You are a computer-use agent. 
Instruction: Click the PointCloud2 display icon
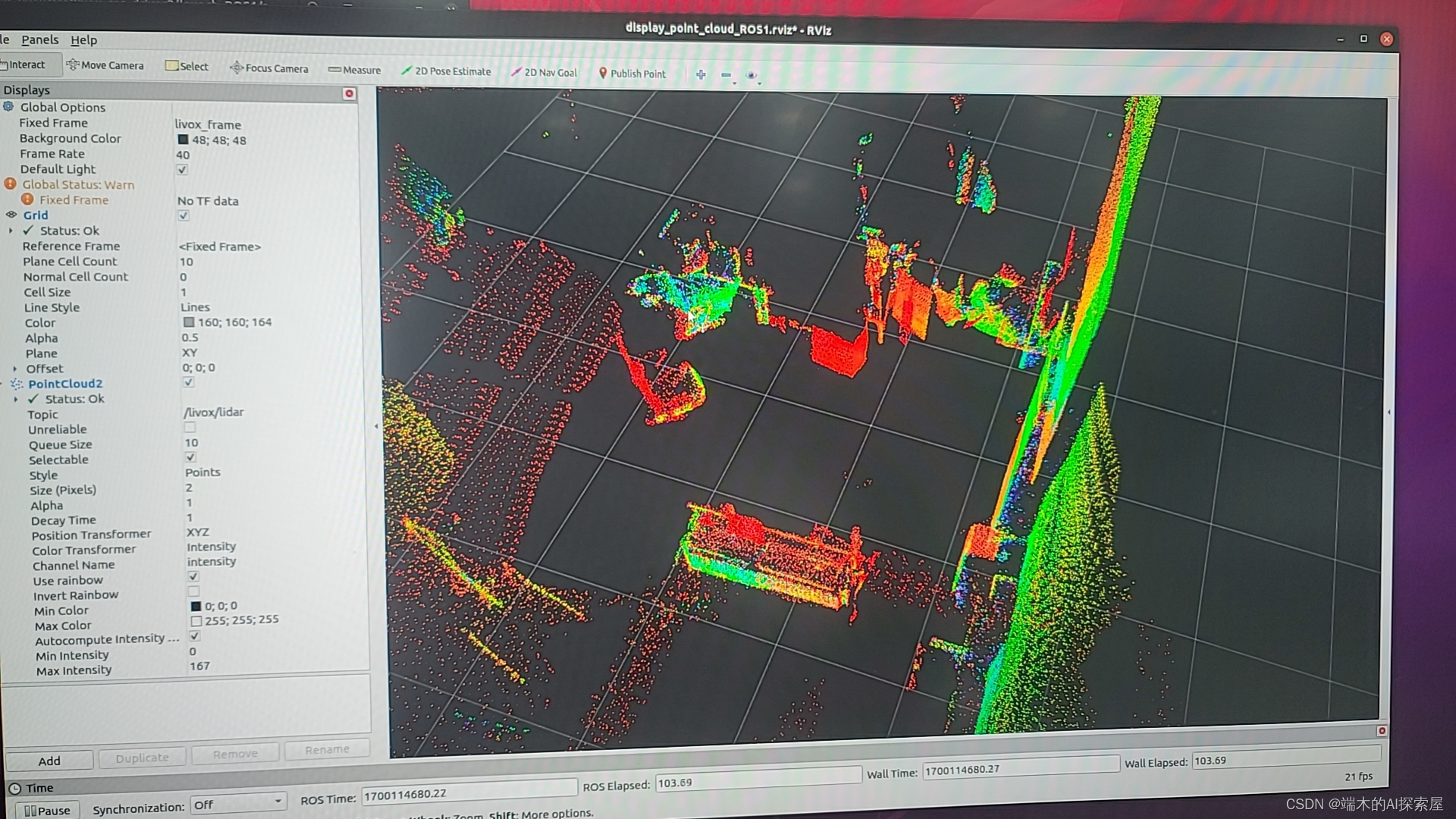click(x=17, y=384)
